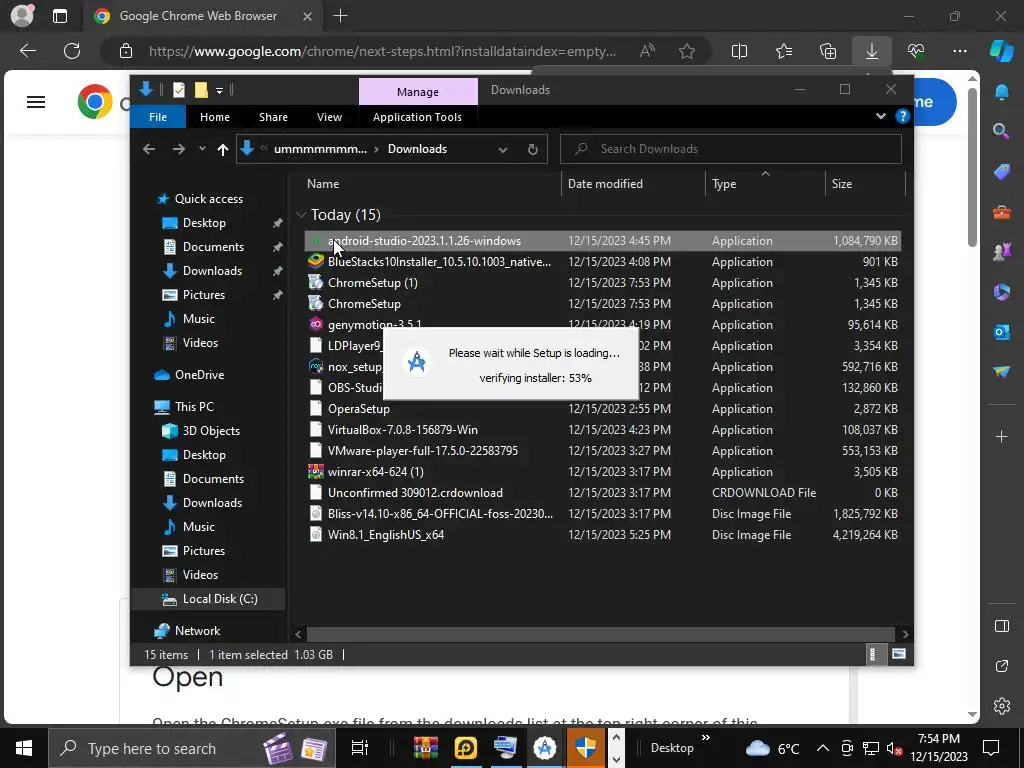The height and width of the screenshot is (768, 1024).
Task: Click taskbar search box
Action: [x=191, y=748]
